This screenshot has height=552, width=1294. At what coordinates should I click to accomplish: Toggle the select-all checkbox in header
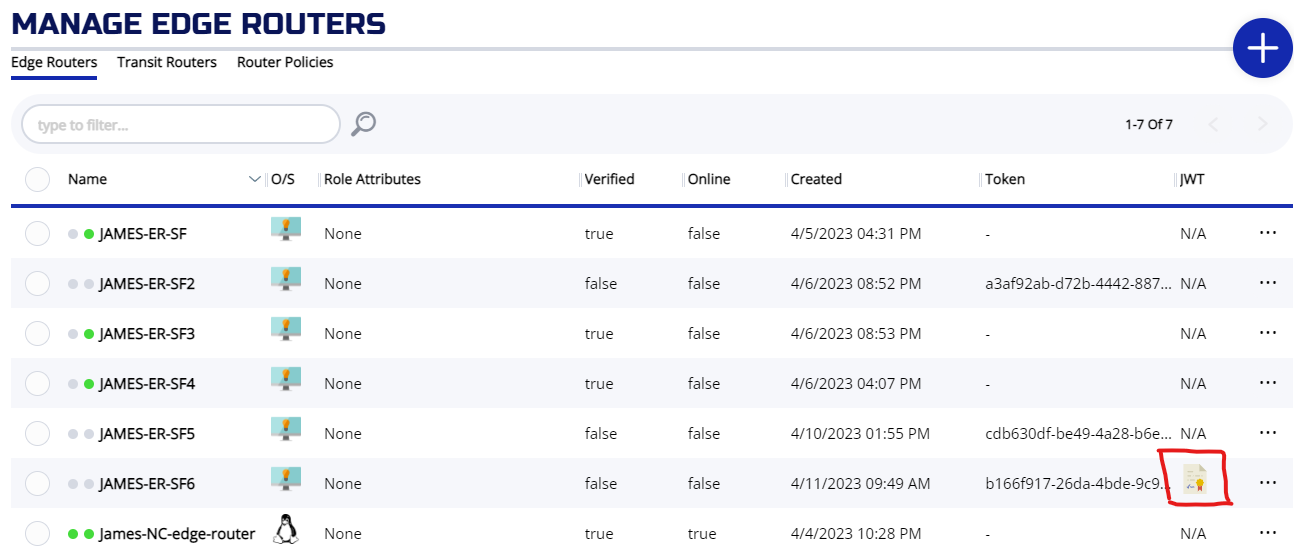pos(37,180)
